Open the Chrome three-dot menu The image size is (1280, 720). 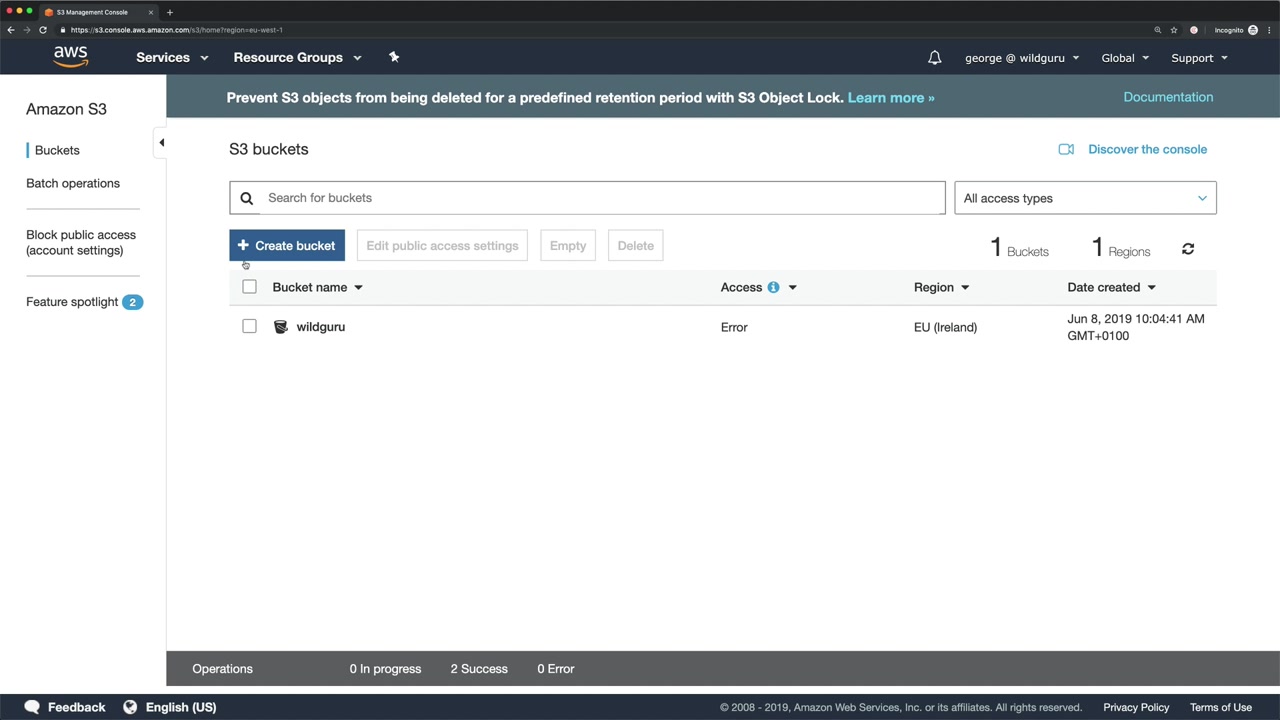click(1269, 30)
